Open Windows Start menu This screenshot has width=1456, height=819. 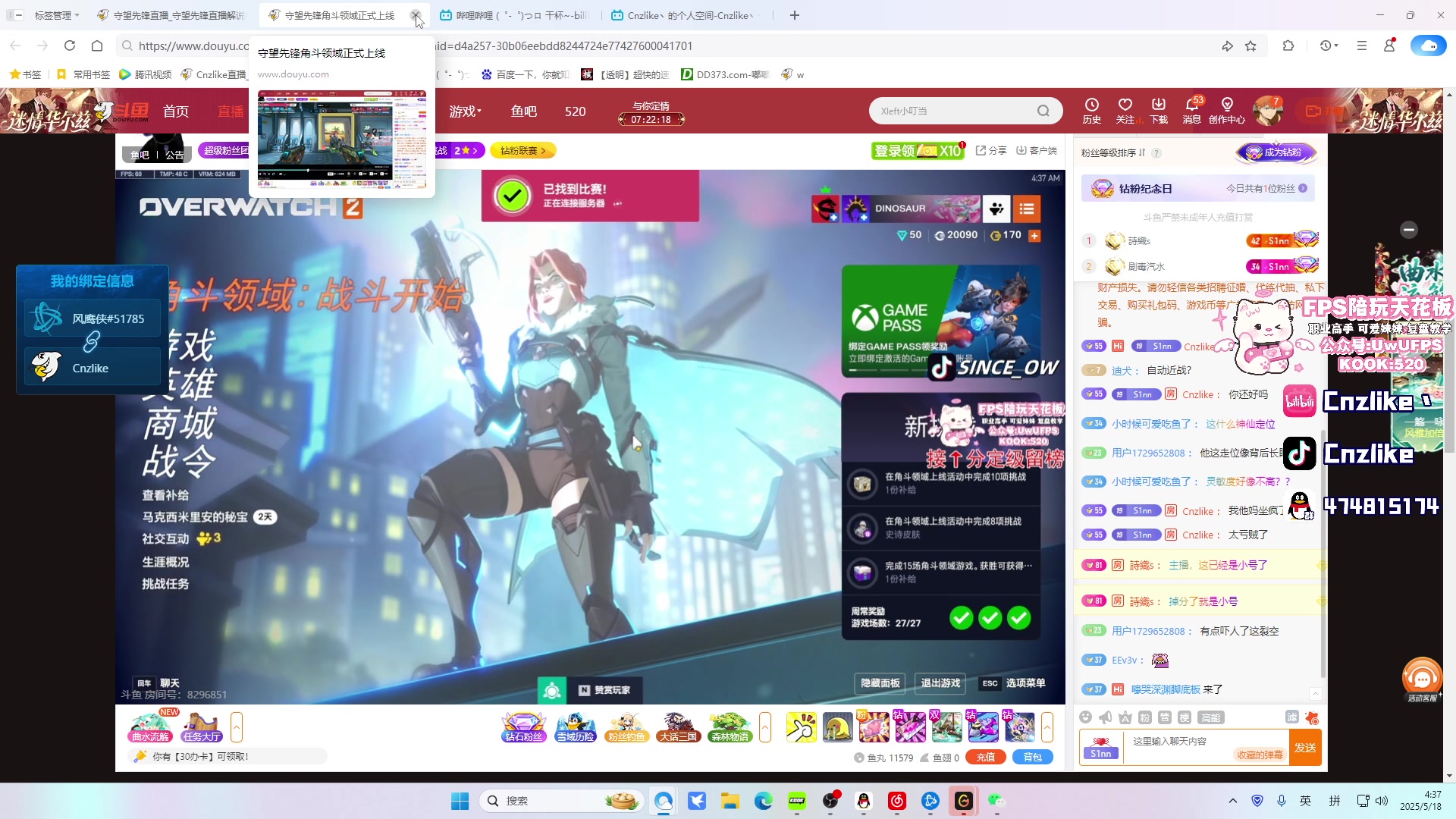(x=460, y=801)
